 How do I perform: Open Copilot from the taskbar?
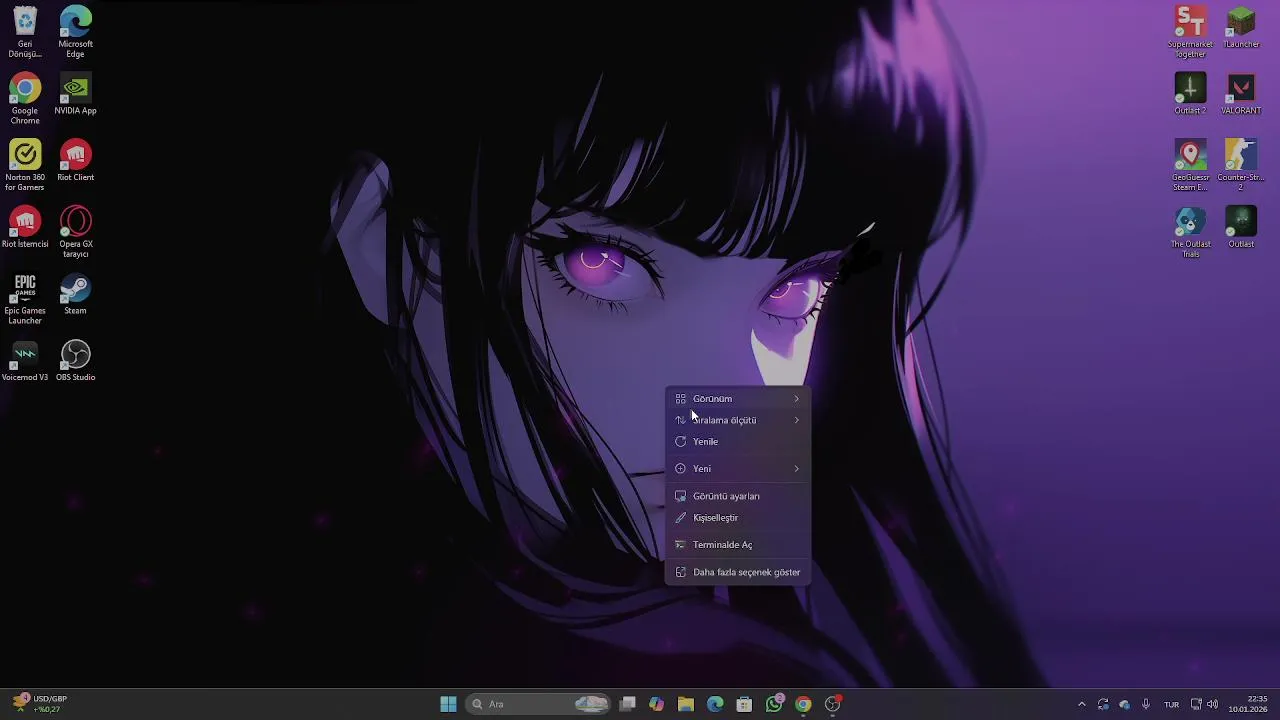pyautogui.click(x=656, y=704)
